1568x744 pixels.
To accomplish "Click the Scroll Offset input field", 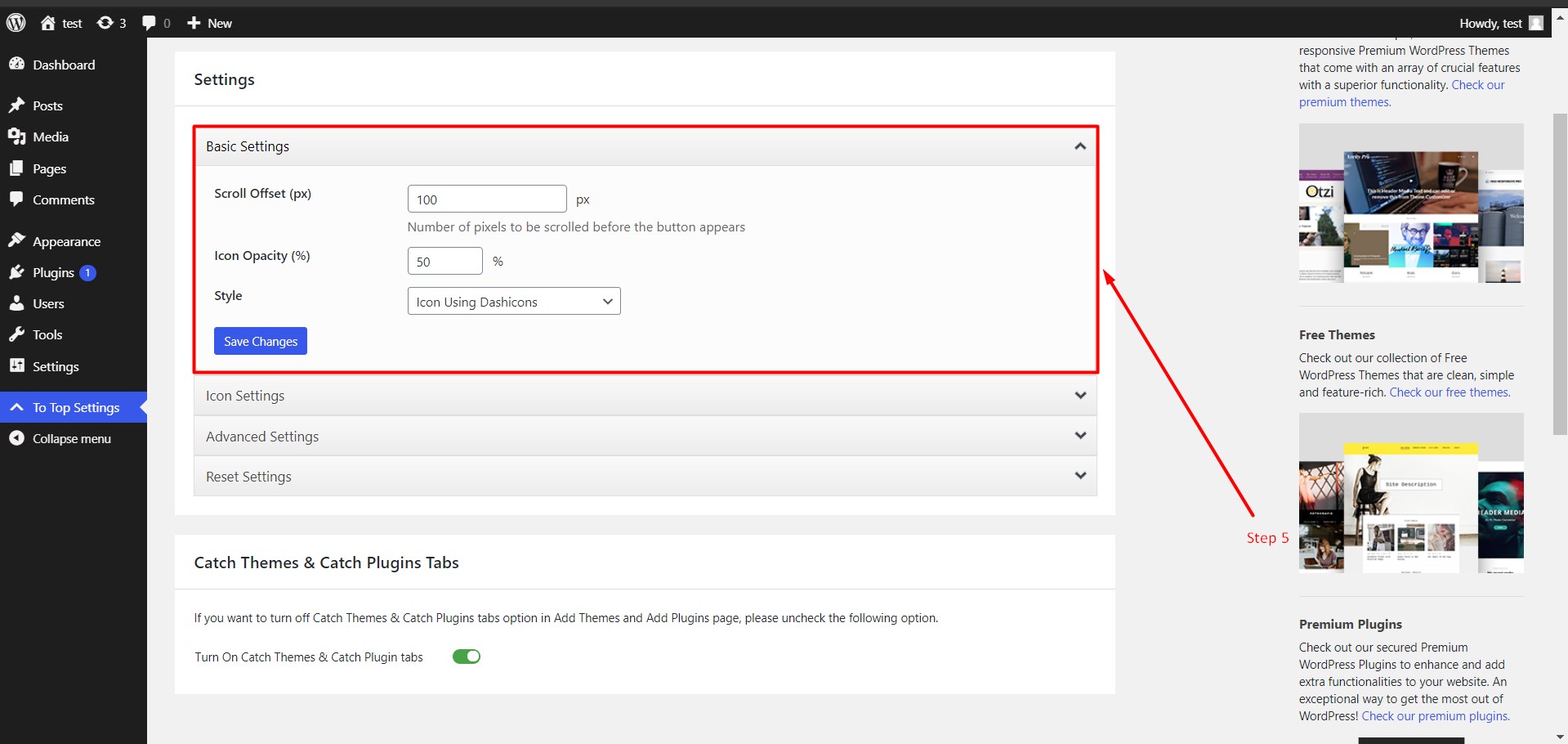I will point(487,199).
